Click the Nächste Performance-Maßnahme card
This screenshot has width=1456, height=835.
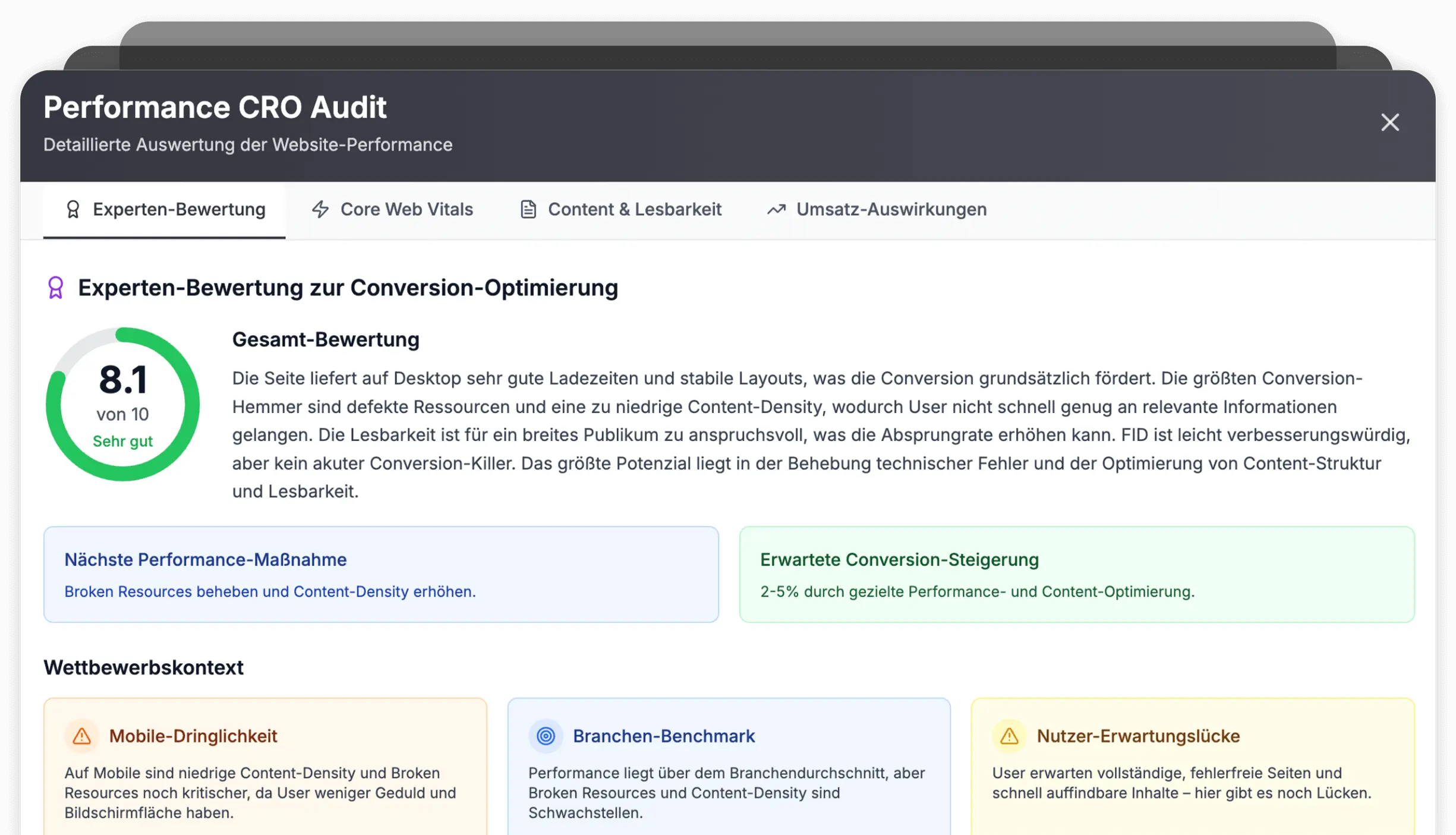point(380,574)
